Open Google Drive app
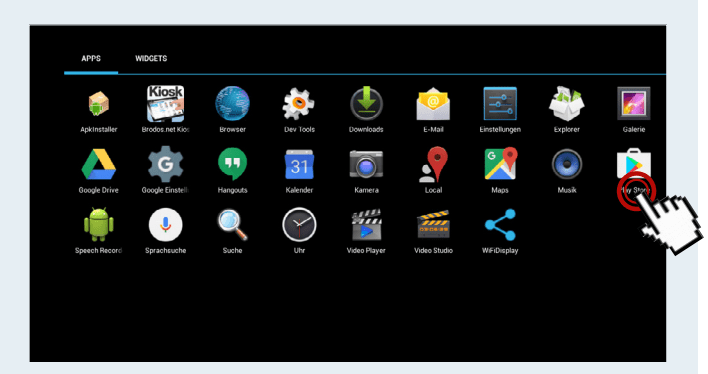Screen dimensions: 708x374 (x=98, y=164)
